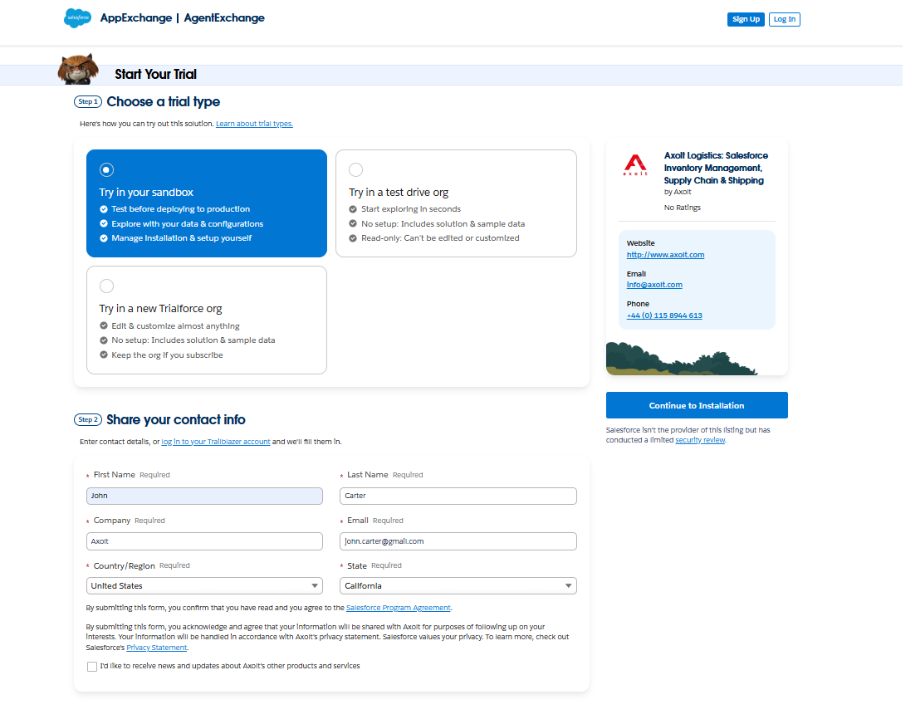Click the Salesforce cloud logo
The width and height of the screenshot is (903, 711).
click(x=77, y=18)
